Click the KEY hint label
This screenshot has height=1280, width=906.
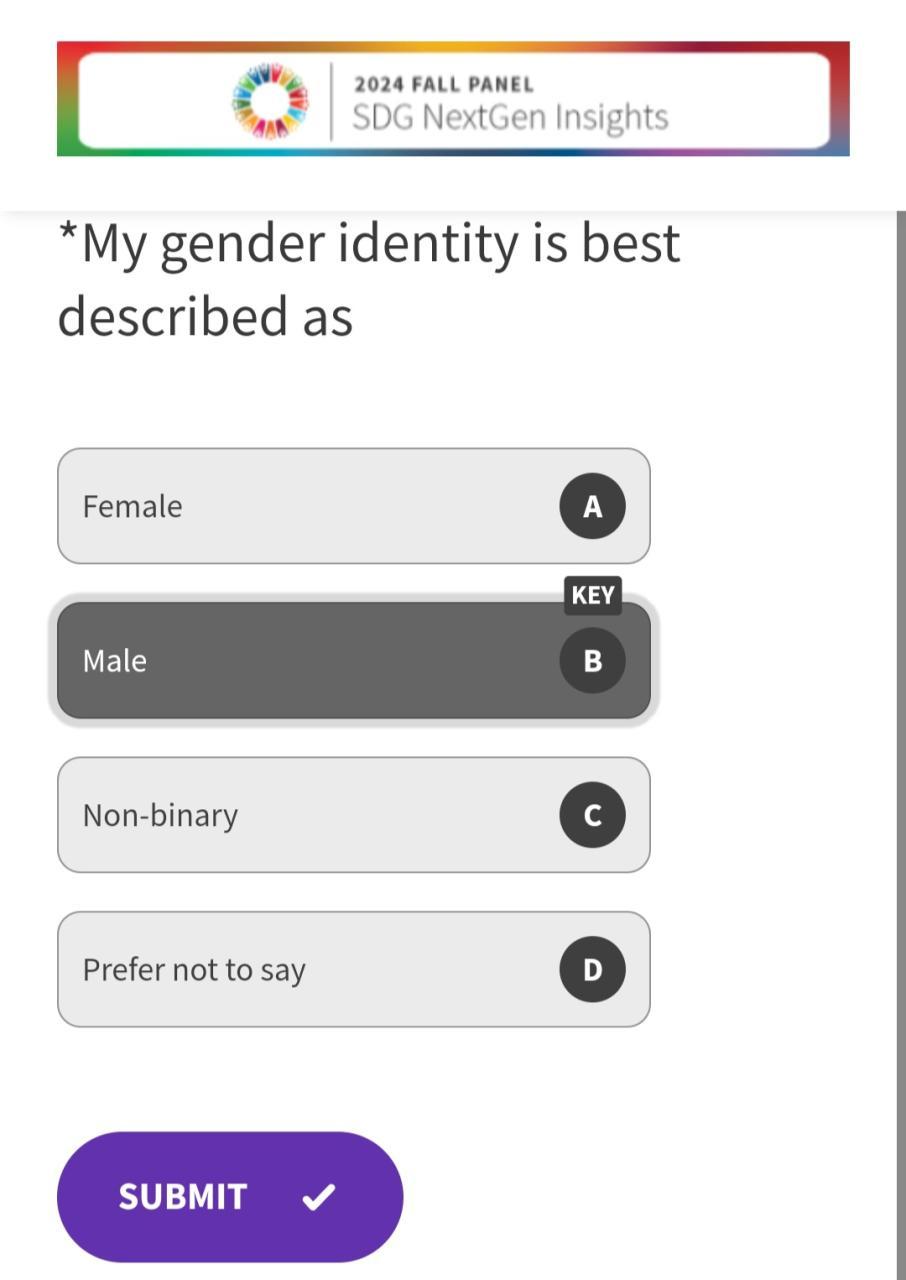tap(592, 596)
